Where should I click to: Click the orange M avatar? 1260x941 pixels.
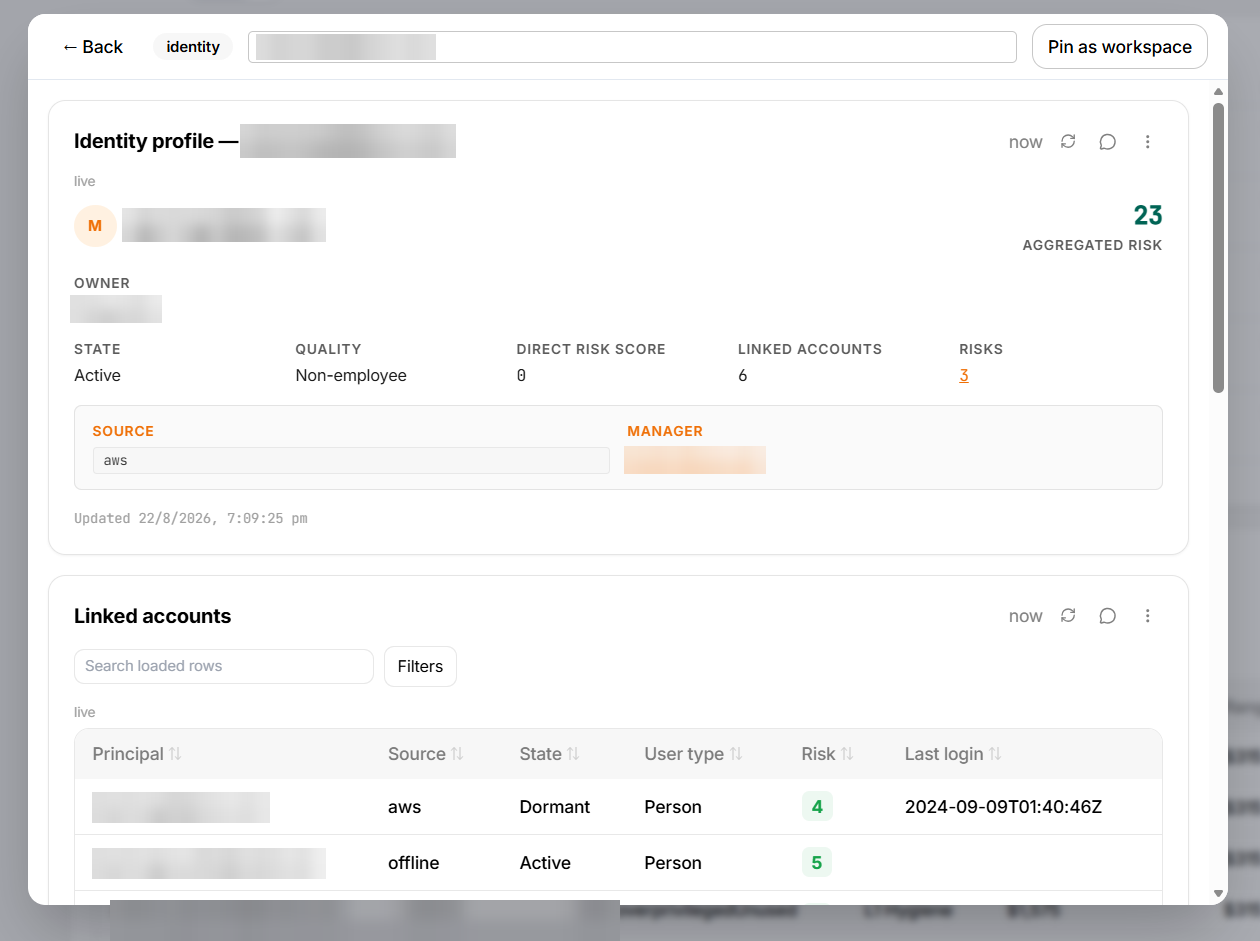click(95, 226)
